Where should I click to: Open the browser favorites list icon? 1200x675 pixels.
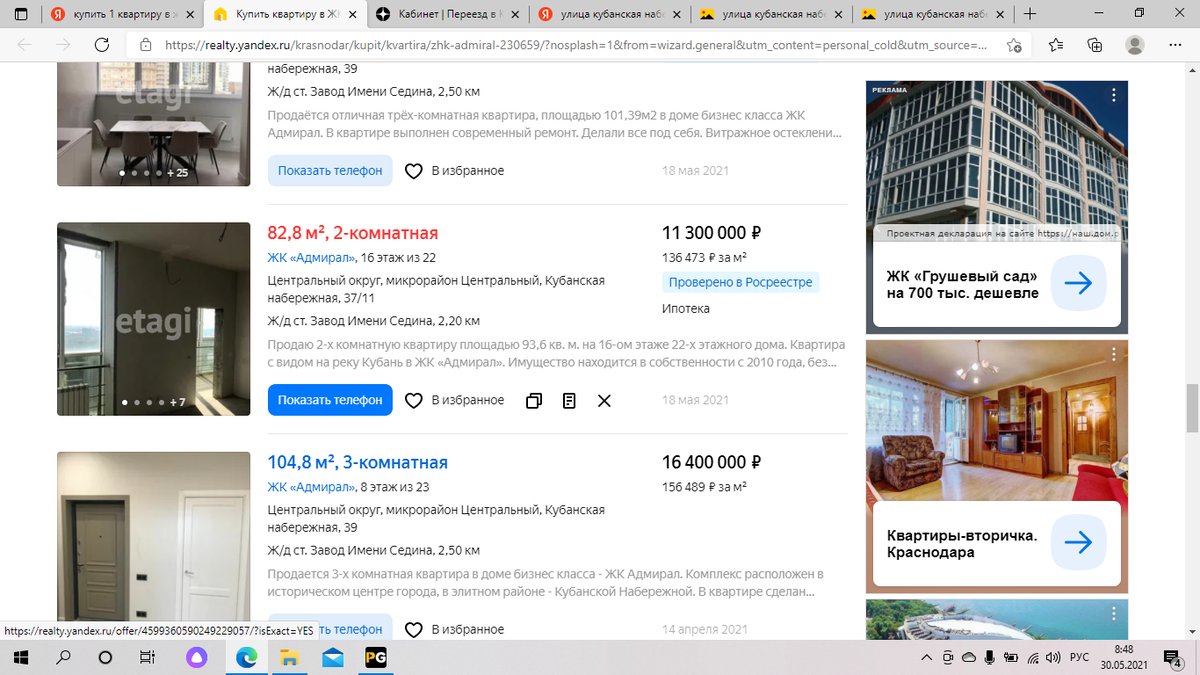point(1057,45)
